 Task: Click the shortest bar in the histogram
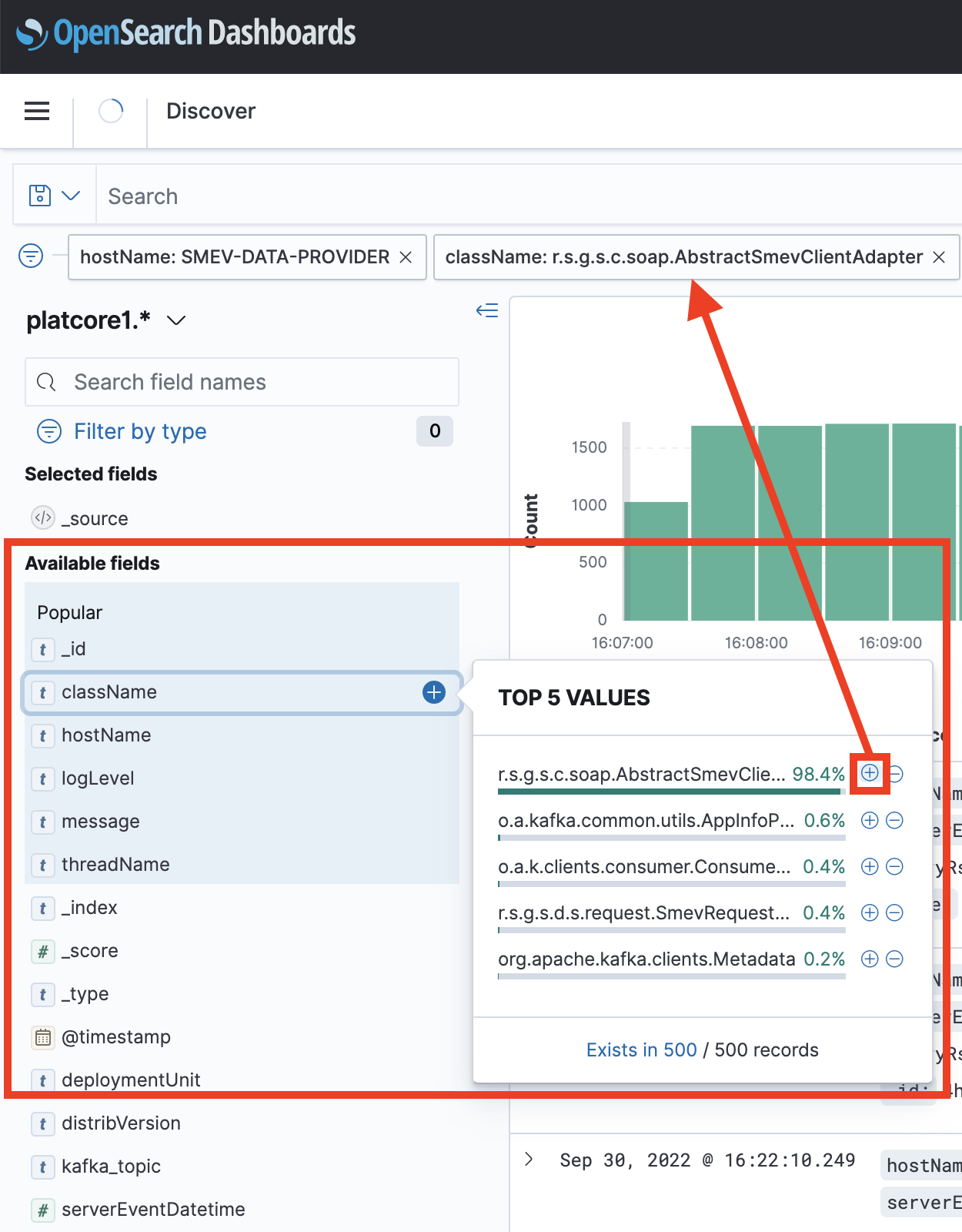[x=656, y=561]
